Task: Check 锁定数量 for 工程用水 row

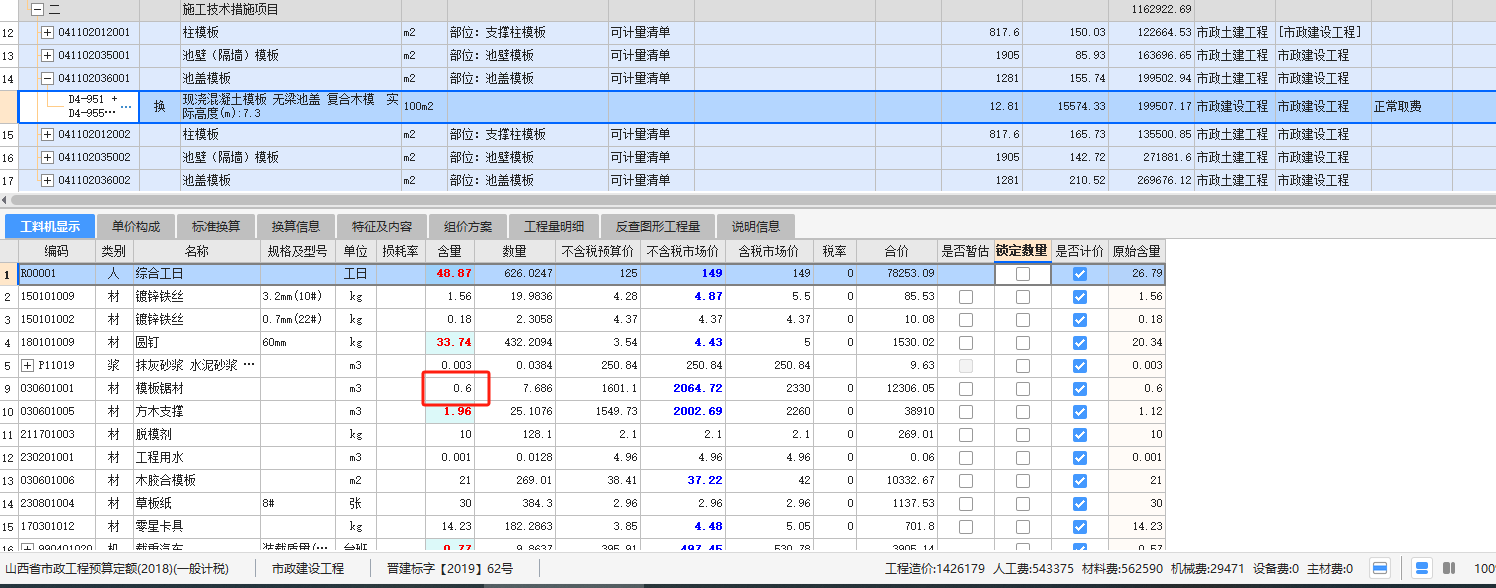Action: coord(1023,457)
